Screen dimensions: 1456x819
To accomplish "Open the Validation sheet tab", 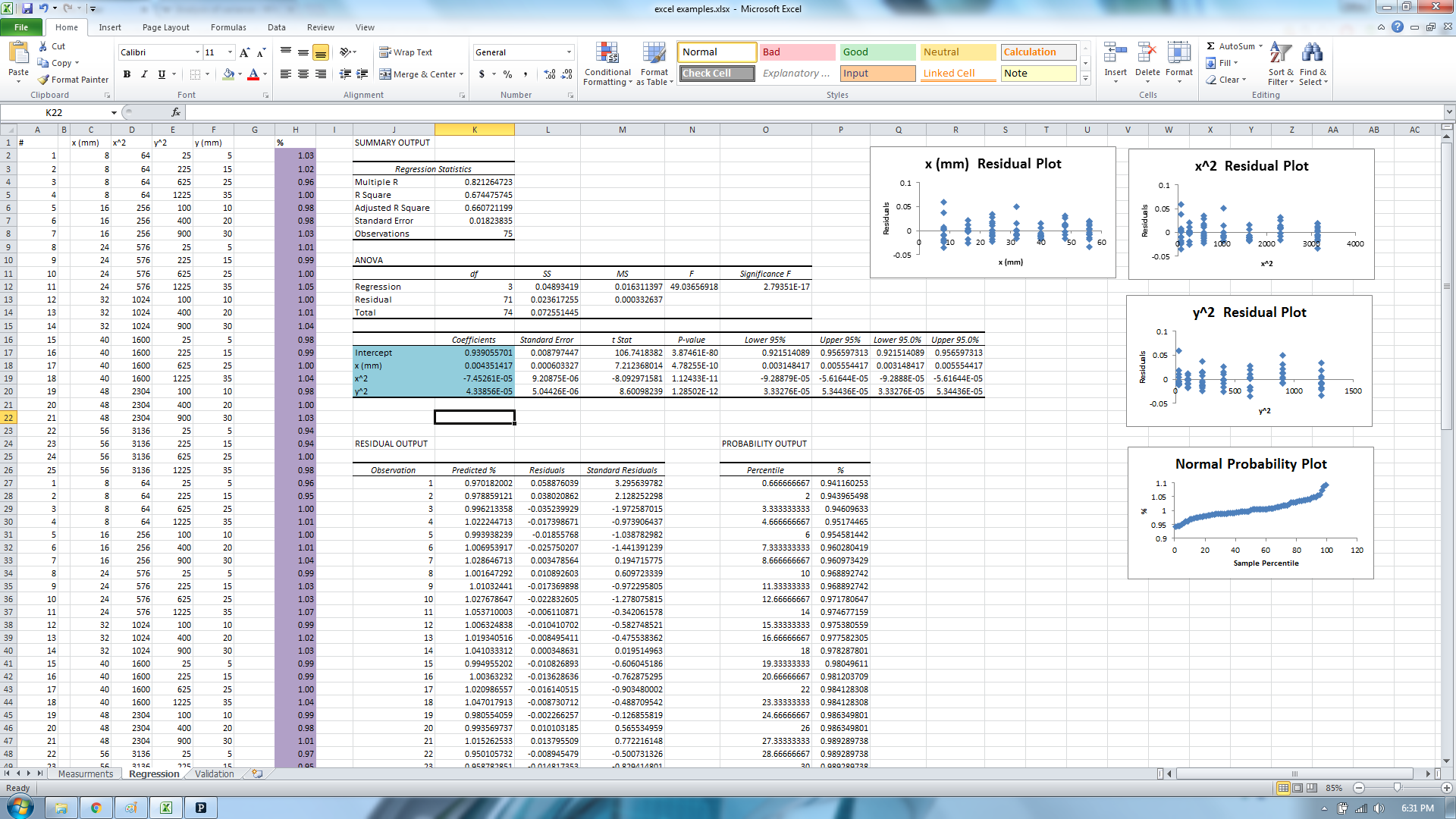I will pyautogui.click(x=215, y=774).
